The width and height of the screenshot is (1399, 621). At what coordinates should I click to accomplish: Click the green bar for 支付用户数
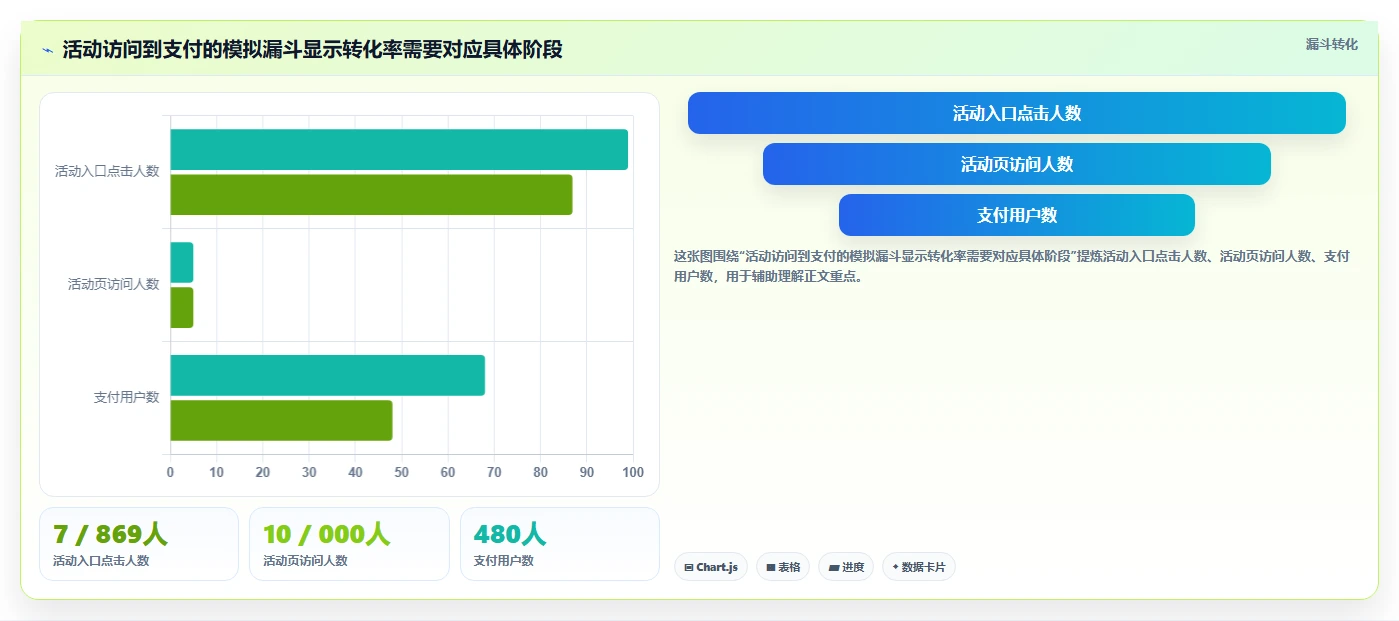click(281, 420)
